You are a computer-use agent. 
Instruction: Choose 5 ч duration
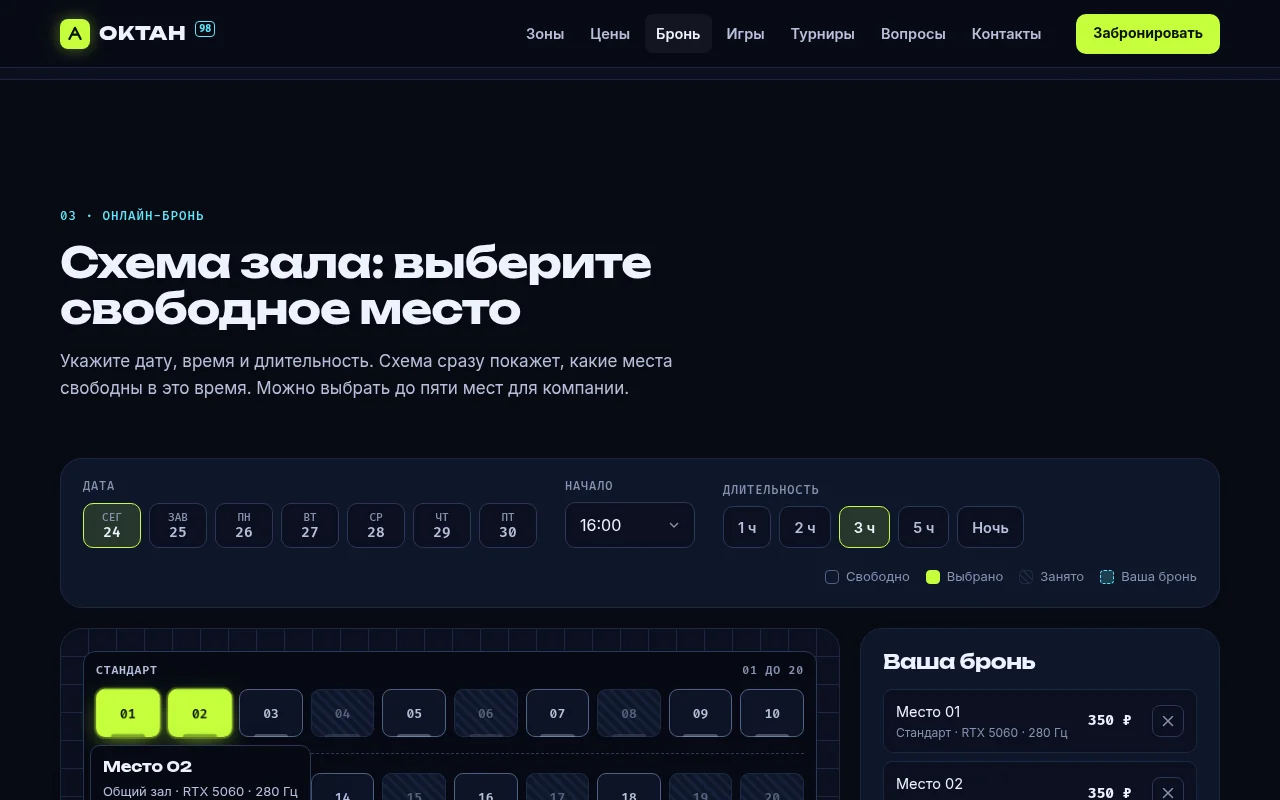pyautogui.click(x=923, y=527)
